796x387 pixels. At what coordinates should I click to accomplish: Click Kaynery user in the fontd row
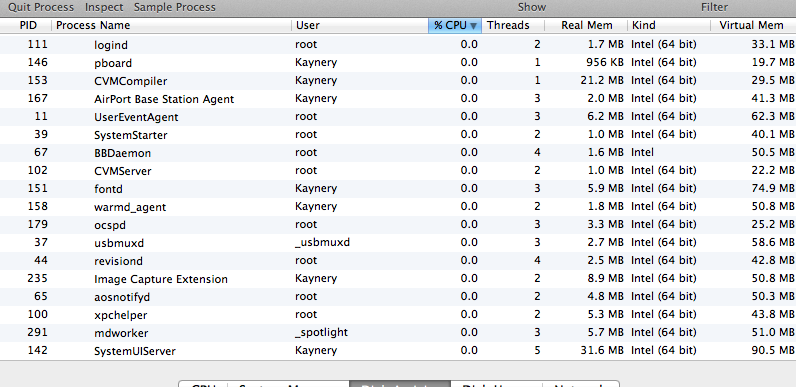[x=316, y=188]
